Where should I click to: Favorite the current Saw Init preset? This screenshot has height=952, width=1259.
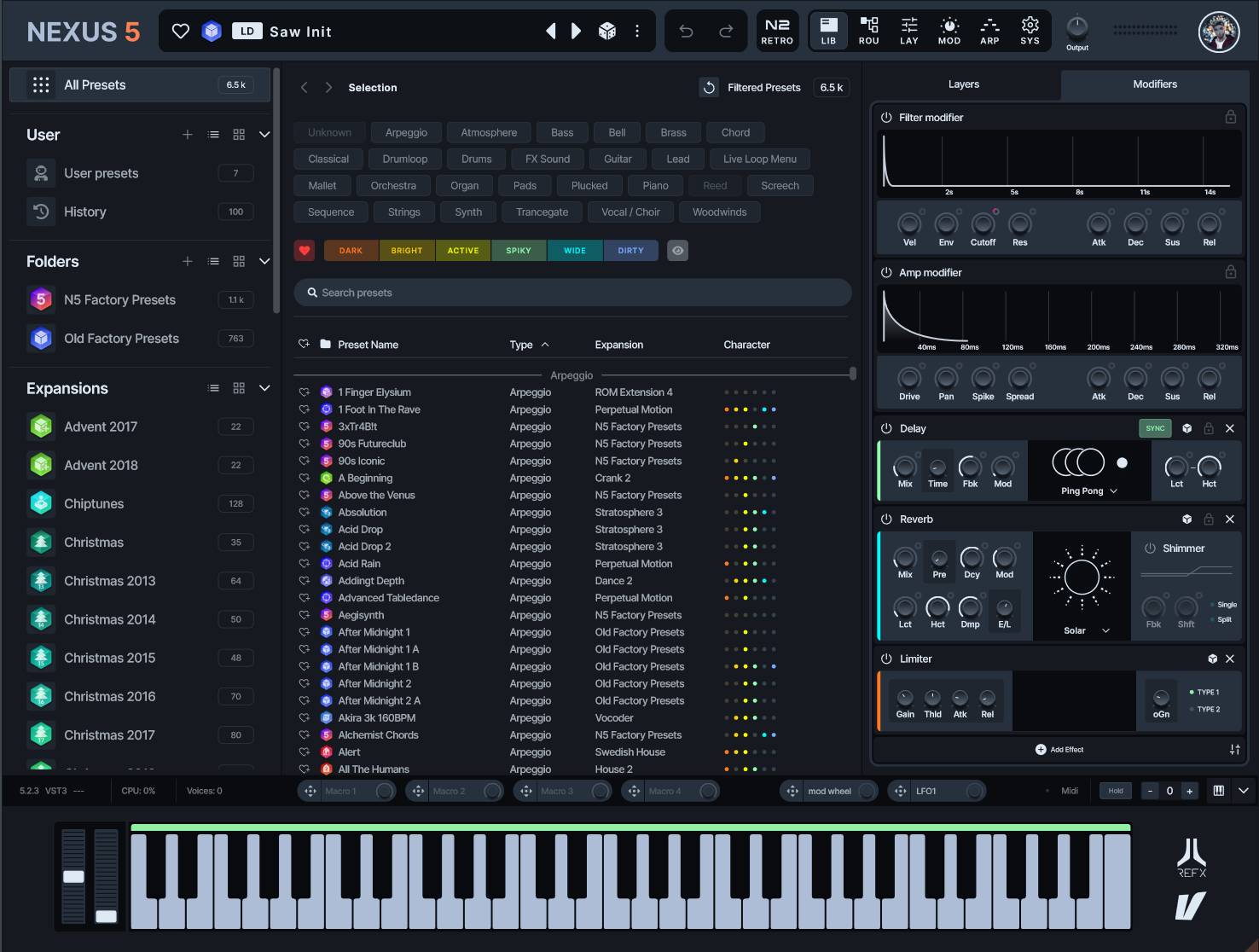[x=181, y=32]
